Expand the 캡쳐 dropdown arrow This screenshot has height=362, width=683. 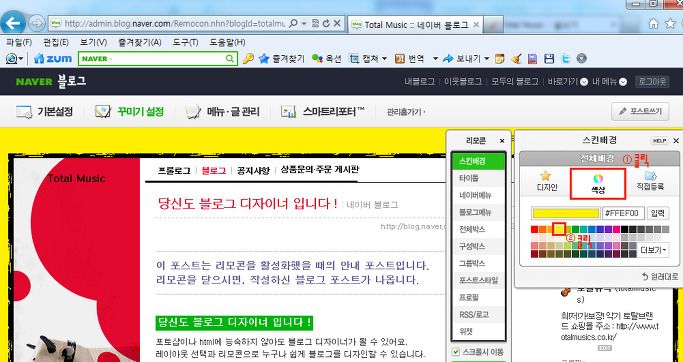point(384,58)
